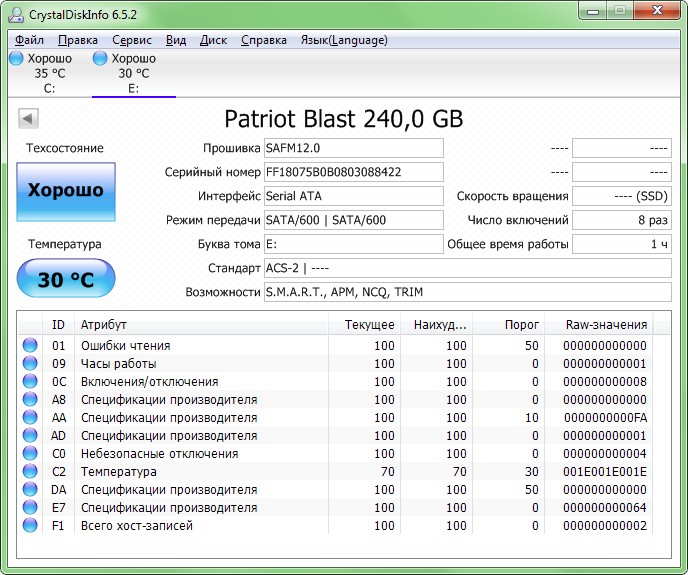The image size is (688, 575).
Task: Click the Raw-значения column header
Action: coord(598,325)
